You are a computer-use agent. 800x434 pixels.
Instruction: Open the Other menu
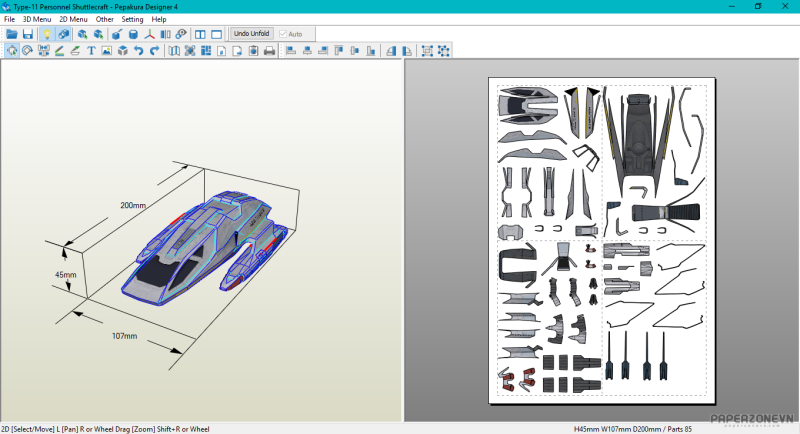104,19
